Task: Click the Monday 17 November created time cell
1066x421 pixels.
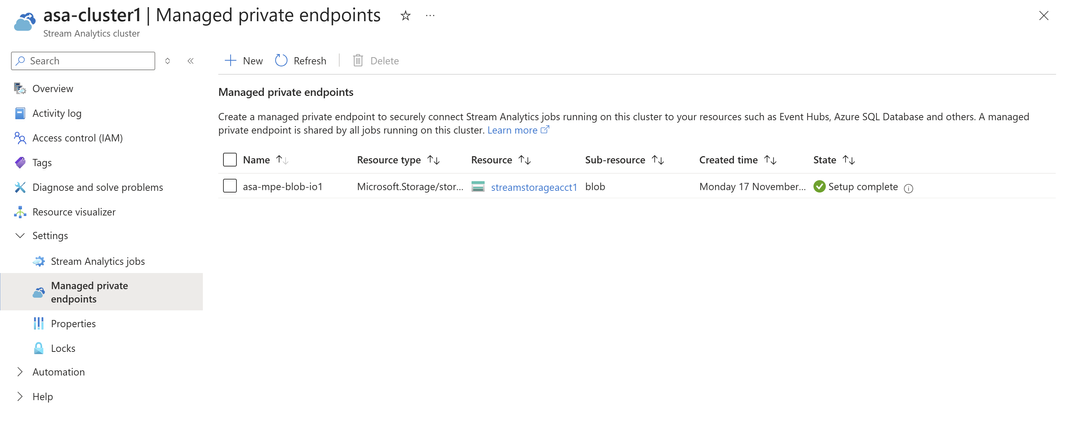Action: tap(753, 186)
